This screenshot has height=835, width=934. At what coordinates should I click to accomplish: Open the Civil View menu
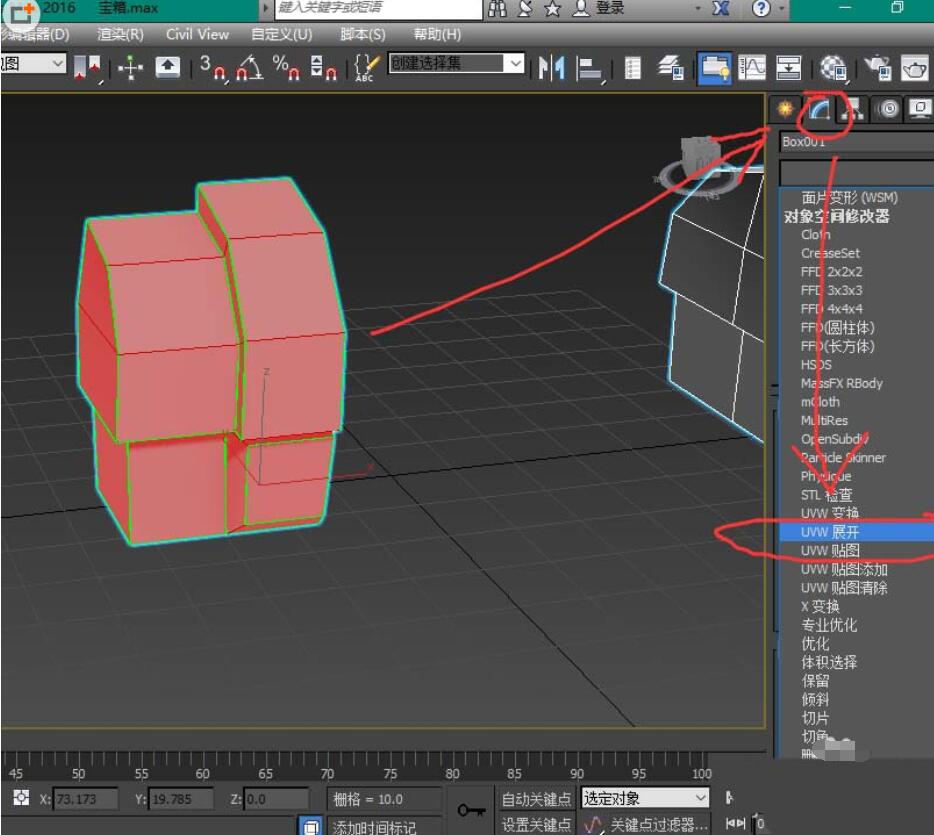pos(197,34)
